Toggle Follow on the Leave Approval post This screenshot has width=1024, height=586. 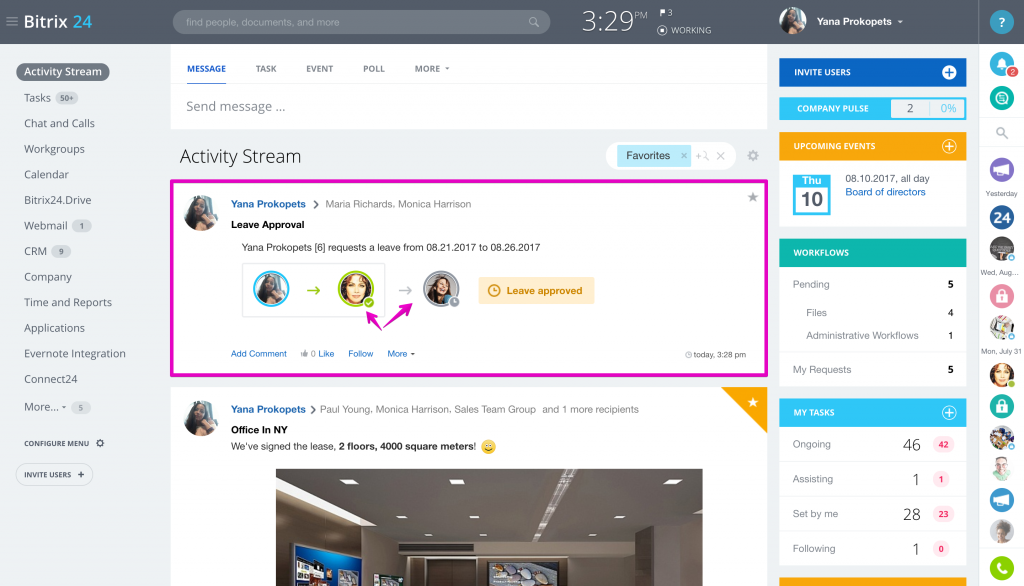[x=360, y=353]
